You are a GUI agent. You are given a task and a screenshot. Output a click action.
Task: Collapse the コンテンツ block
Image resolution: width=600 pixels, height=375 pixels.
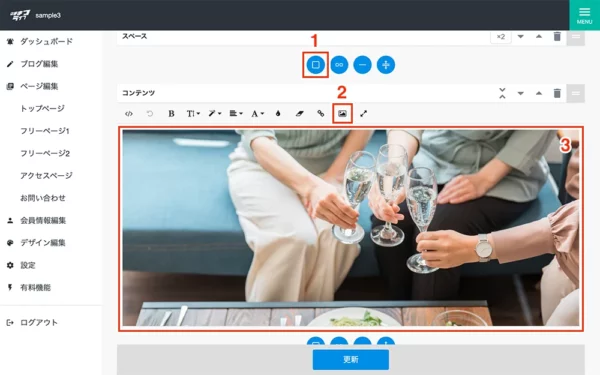pos(502,93)
